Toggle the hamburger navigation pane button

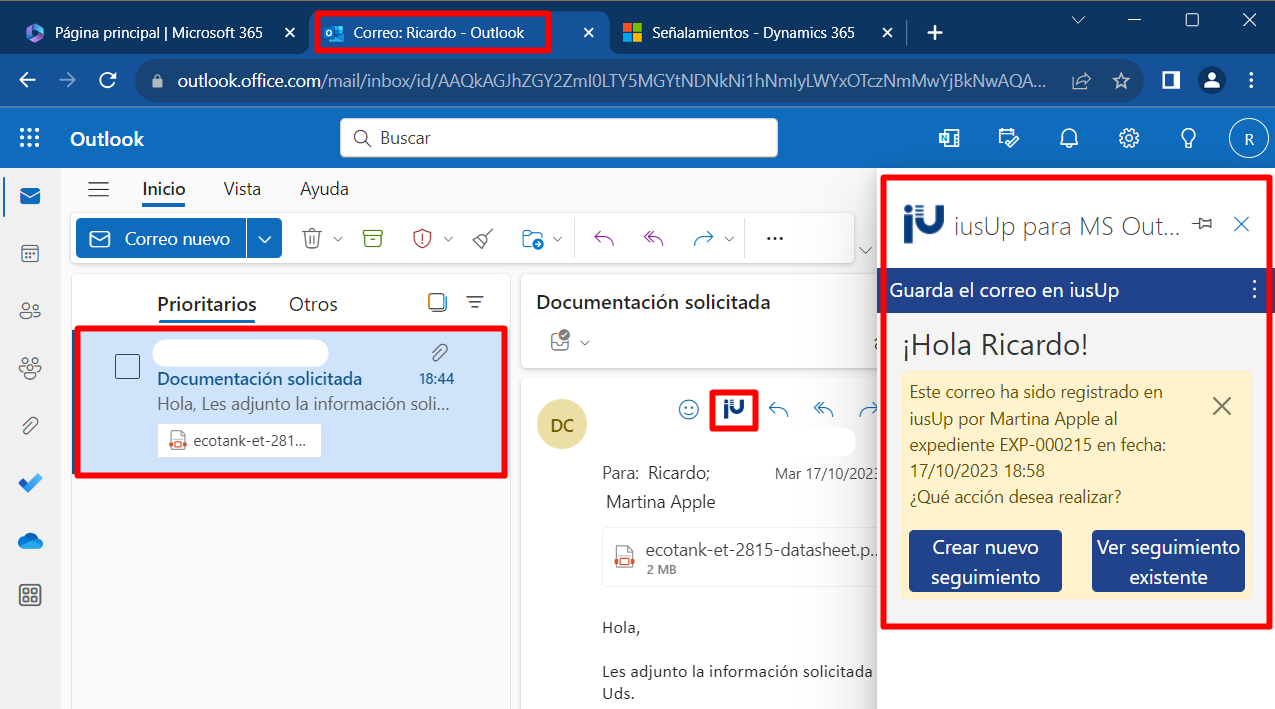(x=98, y=189)
